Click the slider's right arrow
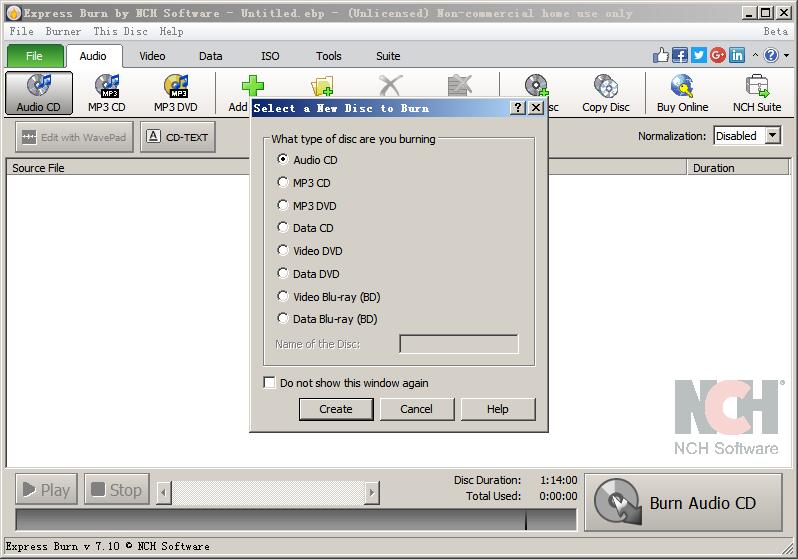798x559 pixels. (372, 492)
